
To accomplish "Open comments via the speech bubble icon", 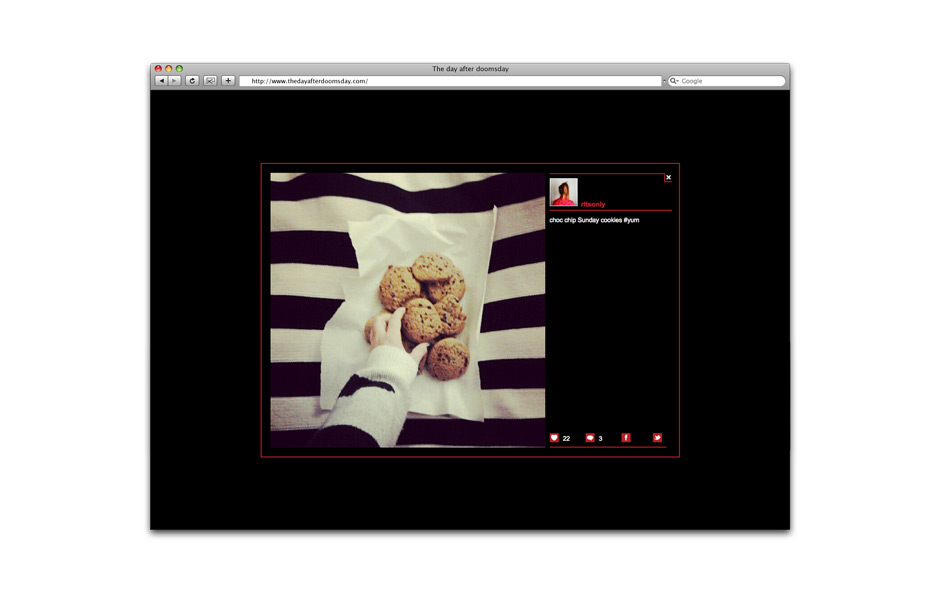I will tap(590, 438).
